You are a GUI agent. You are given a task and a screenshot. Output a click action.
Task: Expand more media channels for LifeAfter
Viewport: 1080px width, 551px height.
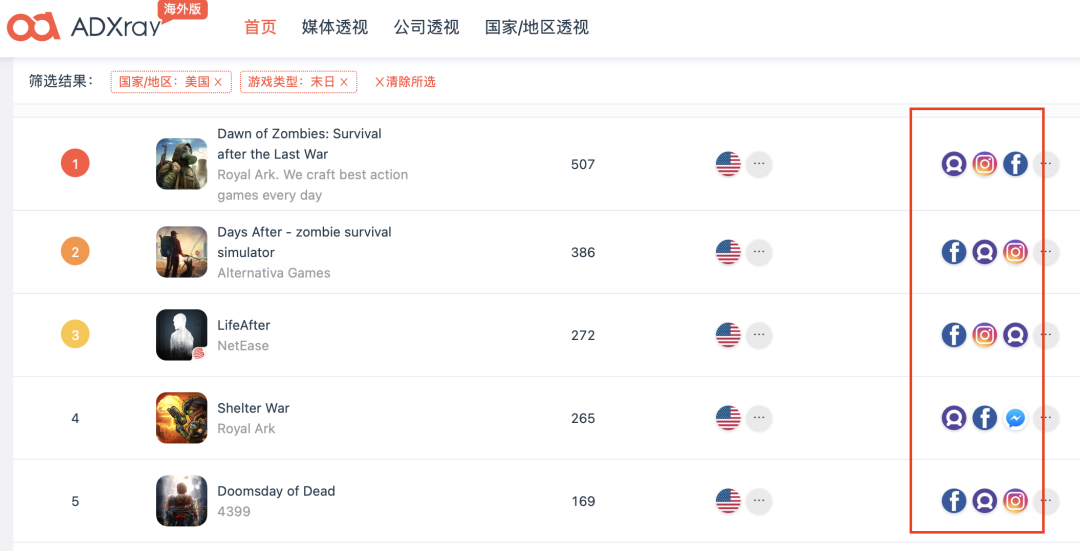[1046, 335]
